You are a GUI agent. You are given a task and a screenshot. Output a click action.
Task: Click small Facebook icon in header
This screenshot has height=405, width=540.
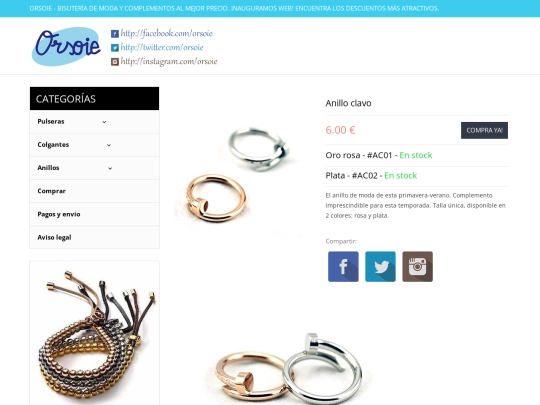click(x=115, y=34)
